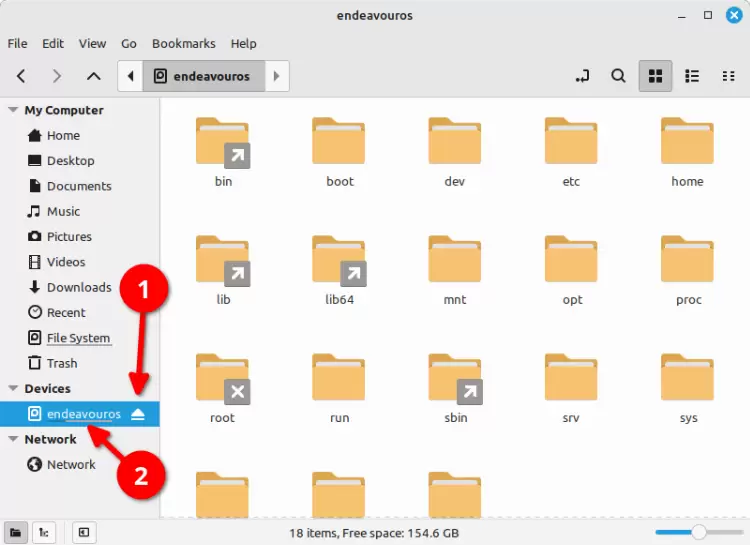Select the bin folder icon
Viewport: 750px width, 545px height.
click(x=223, y=143)
